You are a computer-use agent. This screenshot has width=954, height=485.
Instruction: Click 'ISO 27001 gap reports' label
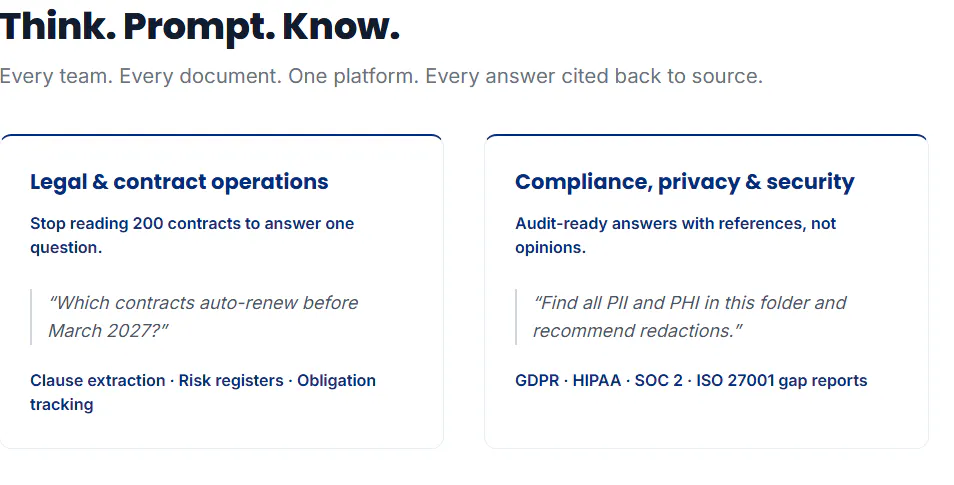click(782, 380)
